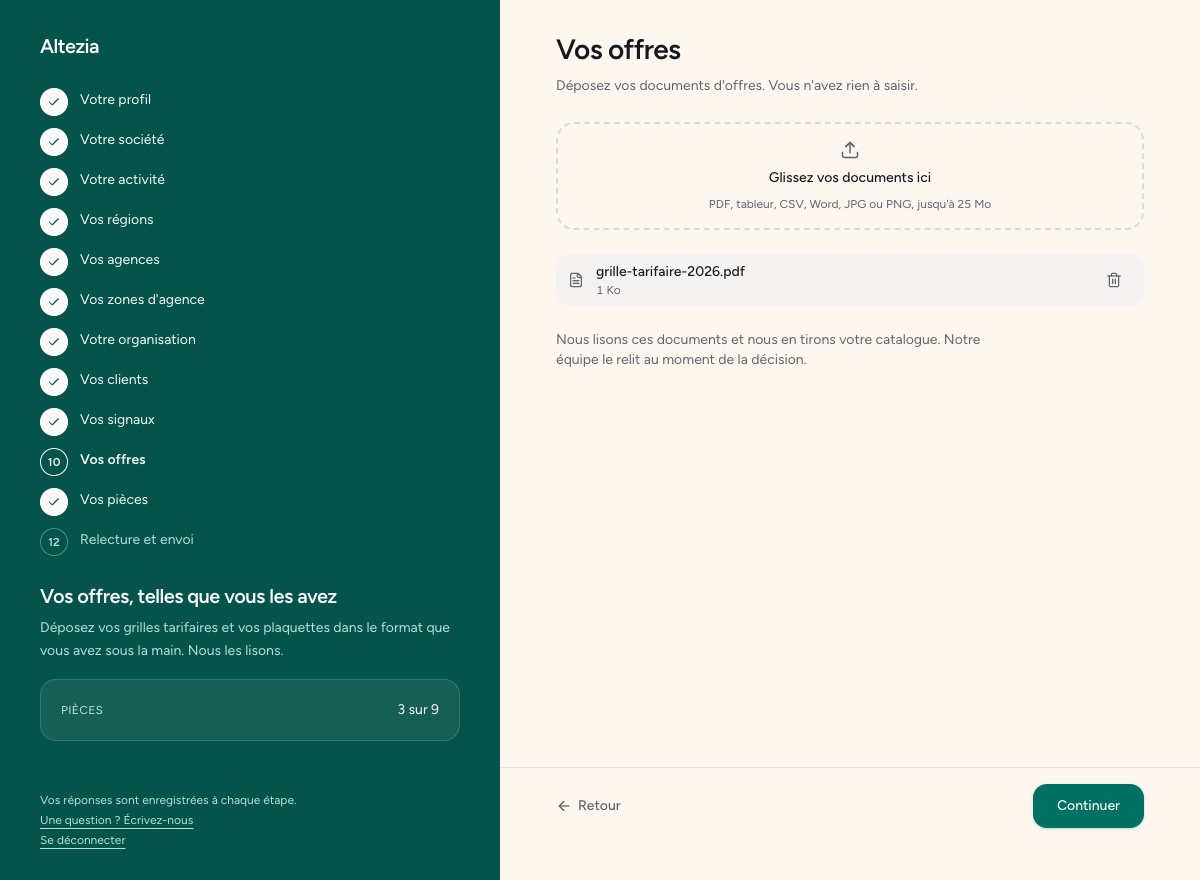The width and height of the screenshot is (1200, 880).
Task: Navigate to Vos agences step
Action: point(120,260)
